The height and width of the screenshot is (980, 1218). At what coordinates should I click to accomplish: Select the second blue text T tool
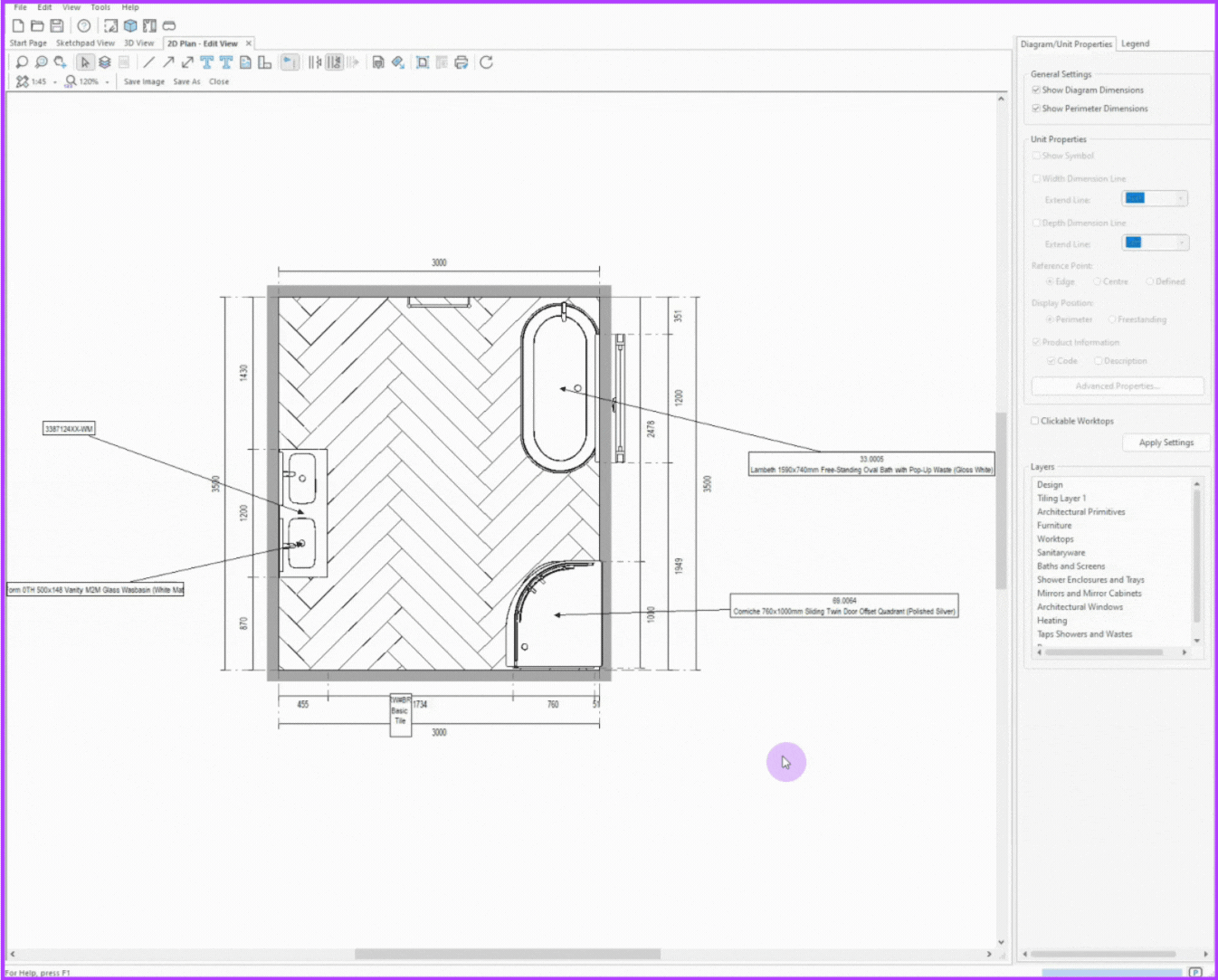click(226, 62)
